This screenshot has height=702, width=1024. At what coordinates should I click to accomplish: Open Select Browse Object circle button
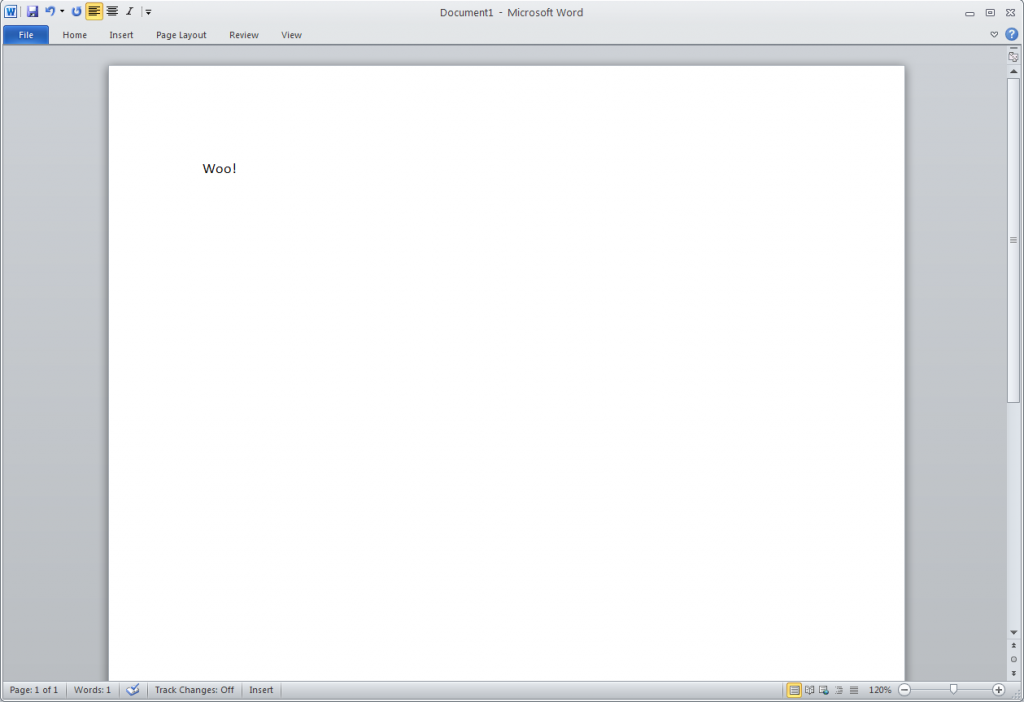[x=1014, y=660]
